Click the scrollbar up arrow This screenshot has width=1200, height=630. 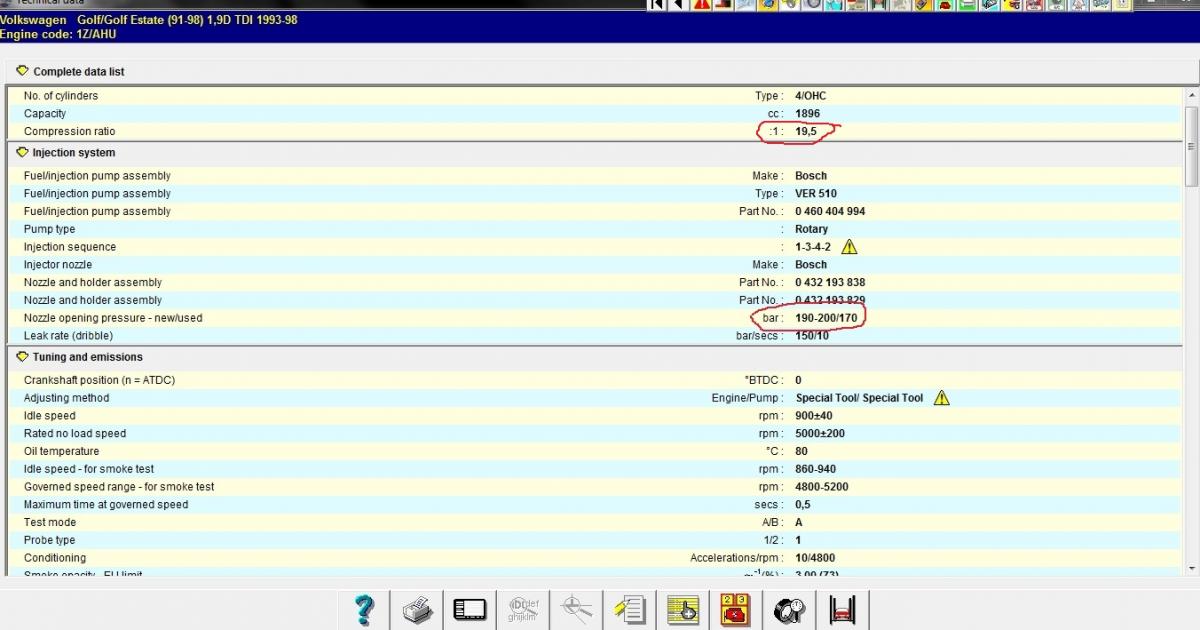tap(1191, 95)
